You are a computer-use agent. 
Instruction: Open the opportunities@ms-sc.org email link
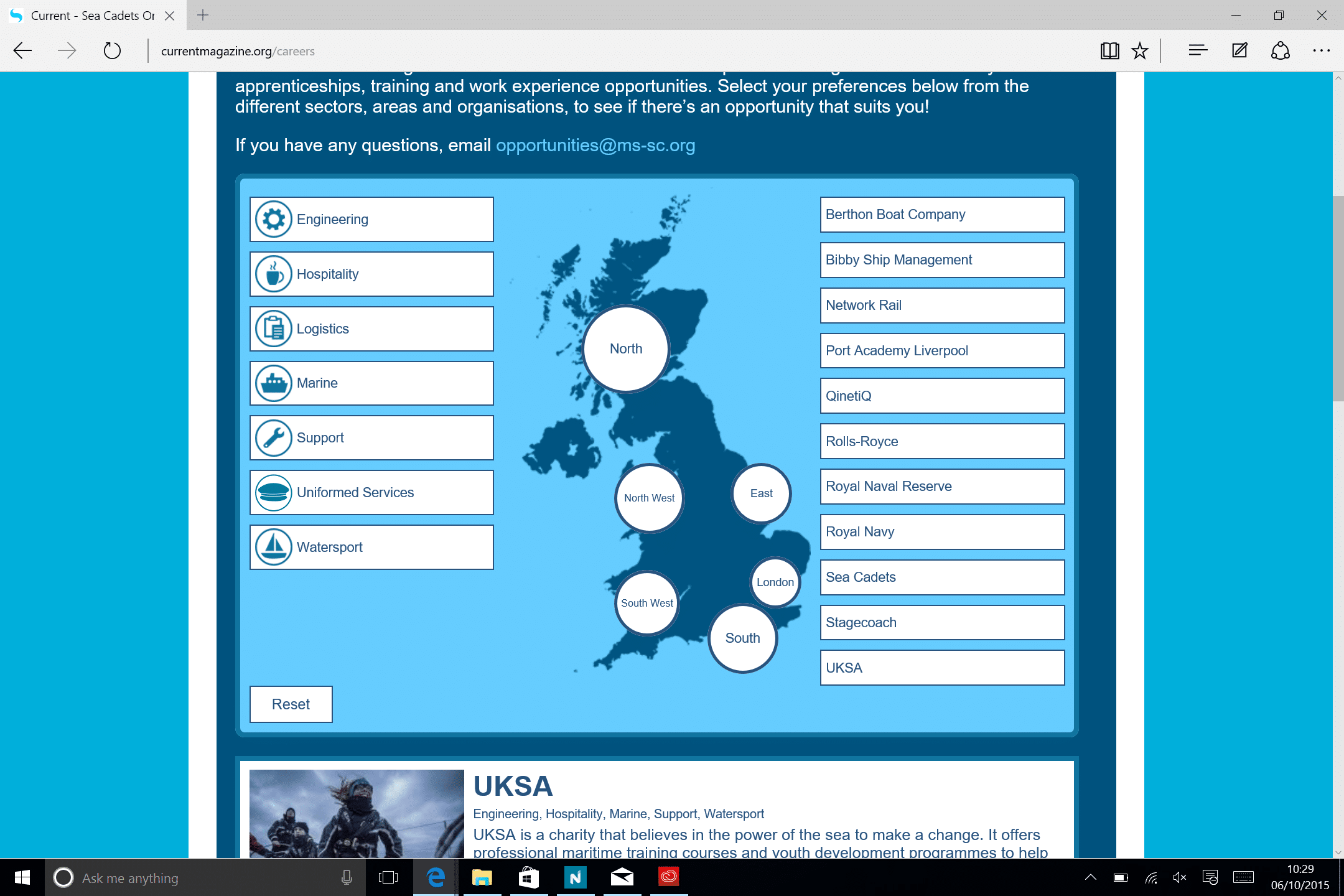(x=595, y=145)
